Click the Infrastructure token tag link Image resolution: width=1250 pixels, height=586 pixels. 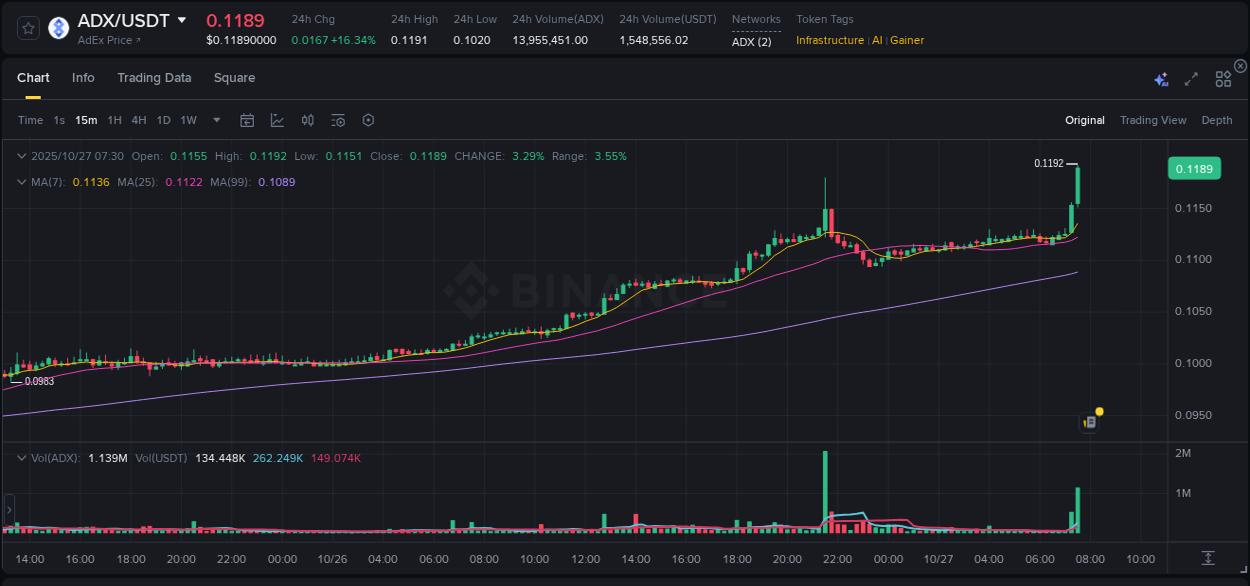831,40
